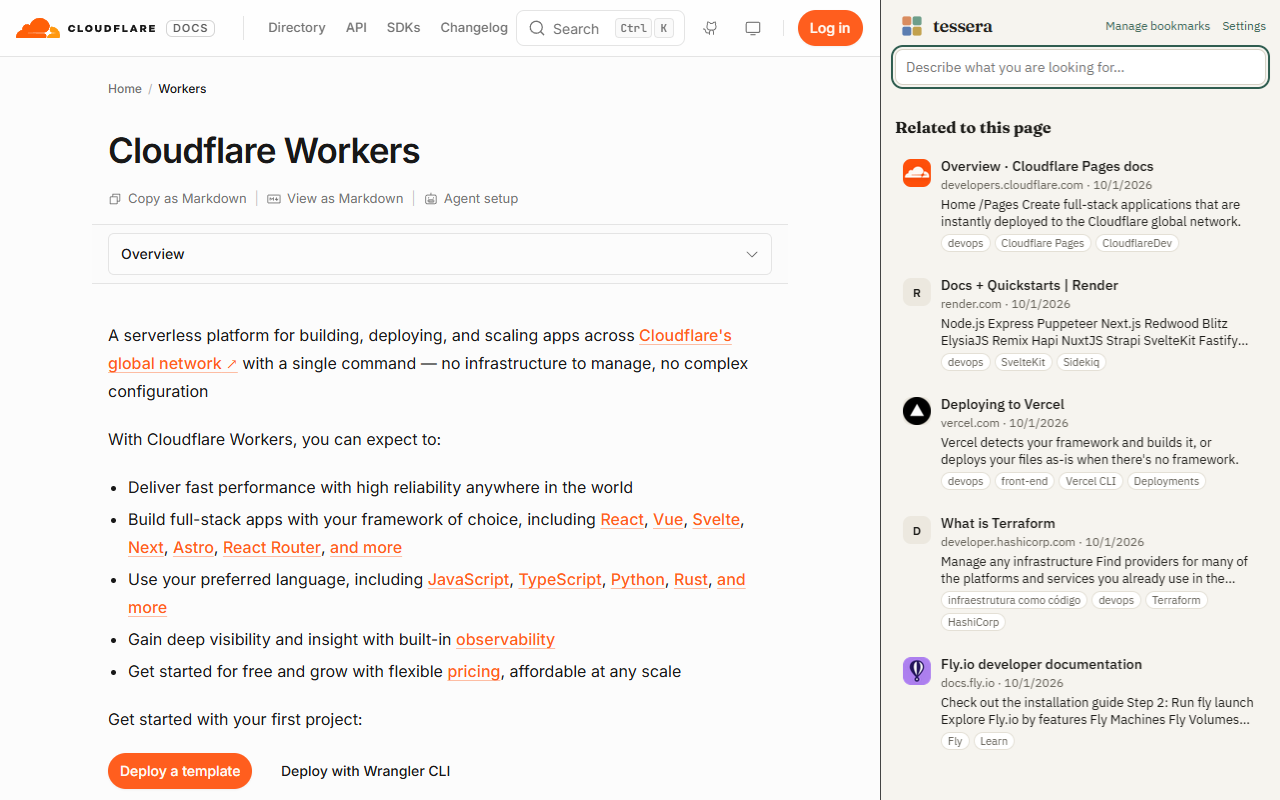1280x800 pixels.
Task: Click the Render bookmark 'R' favicon
Action: 917,292
